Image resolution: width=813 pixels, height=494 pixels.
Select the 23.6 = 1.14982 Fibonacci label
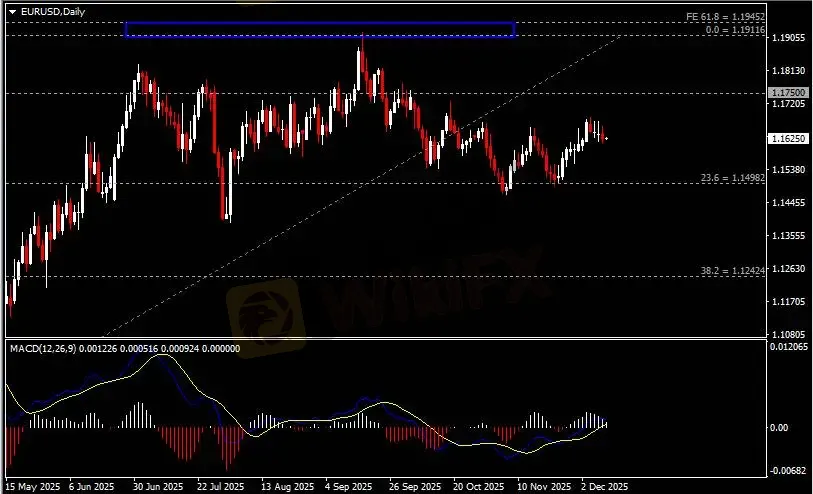(x=733, y=178)
